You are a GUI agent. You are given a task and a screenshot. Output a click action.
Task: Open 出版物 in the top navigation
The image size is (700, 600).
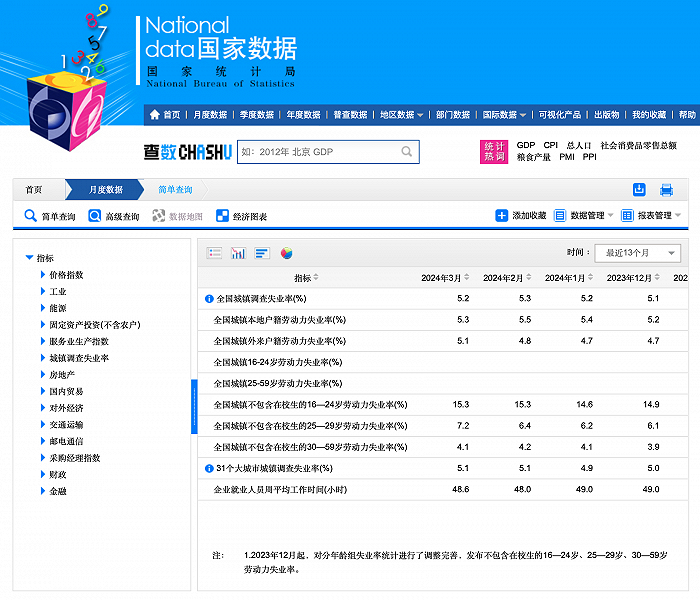607,115
